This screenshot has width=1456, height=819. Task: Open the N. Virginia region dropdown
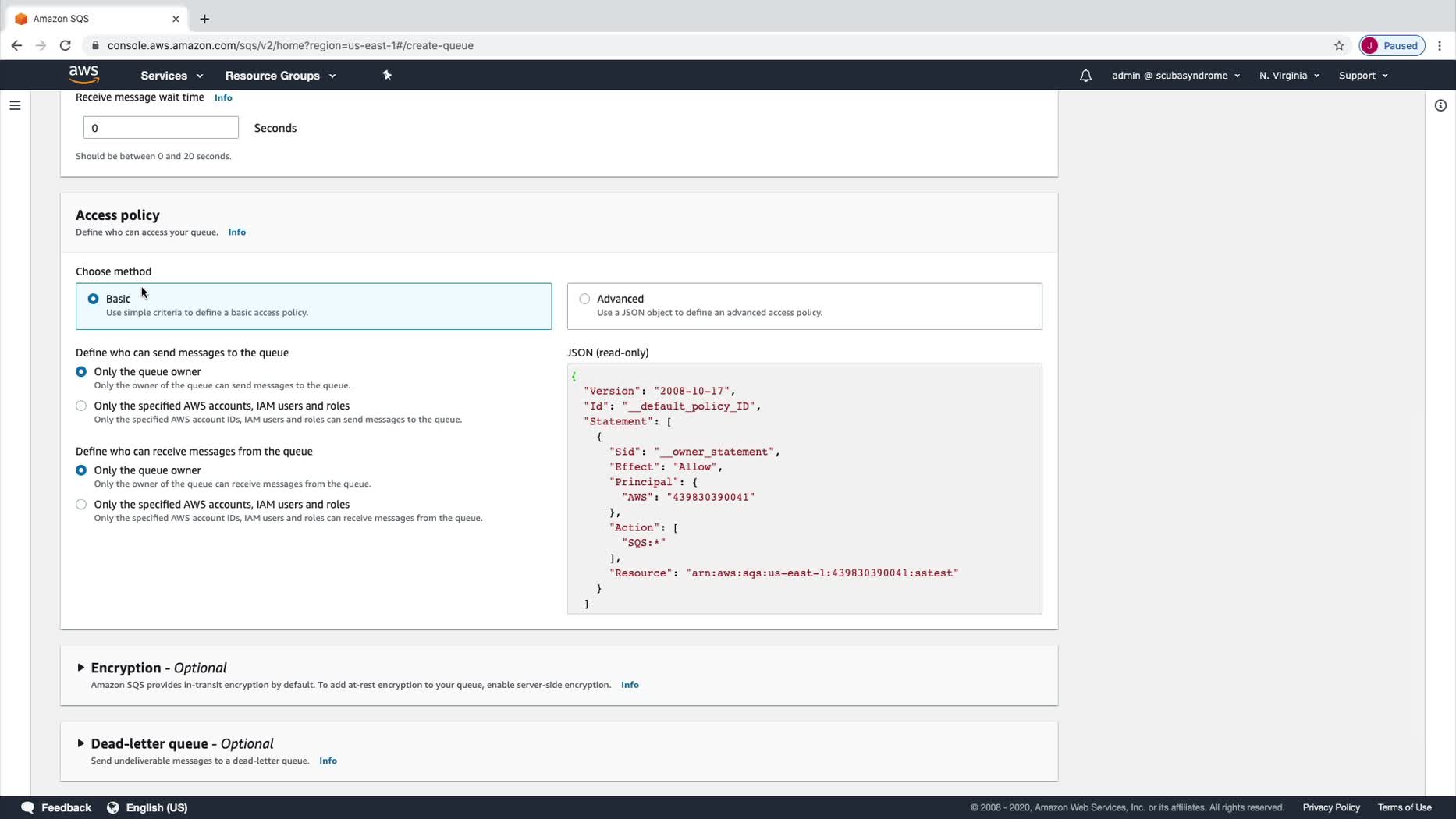coord(1288,76)
